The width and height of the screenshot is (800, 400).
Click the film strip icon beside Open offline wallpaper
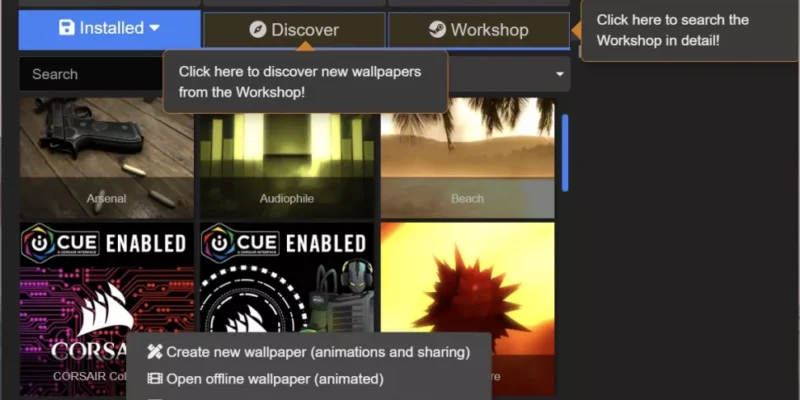(154, 379)
